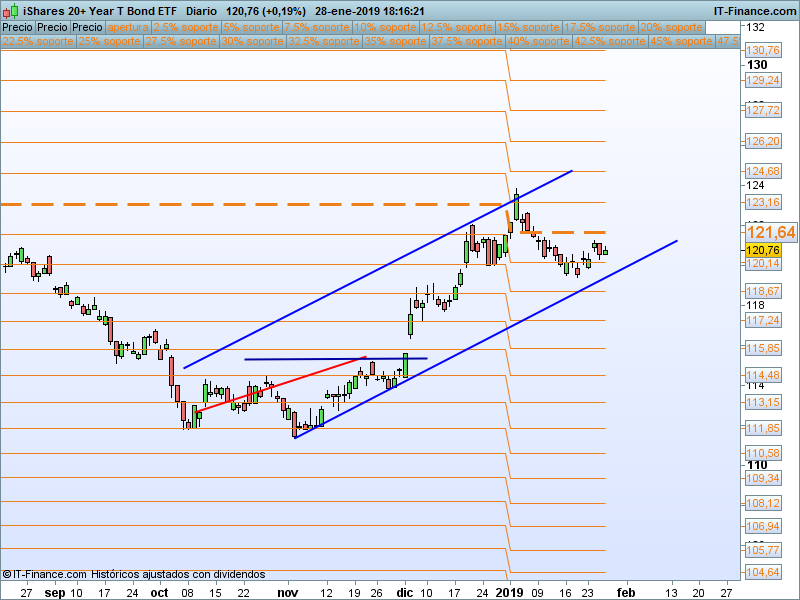
Task: Click the candlestick chart icon beside the title
Action: pos(10,11)
